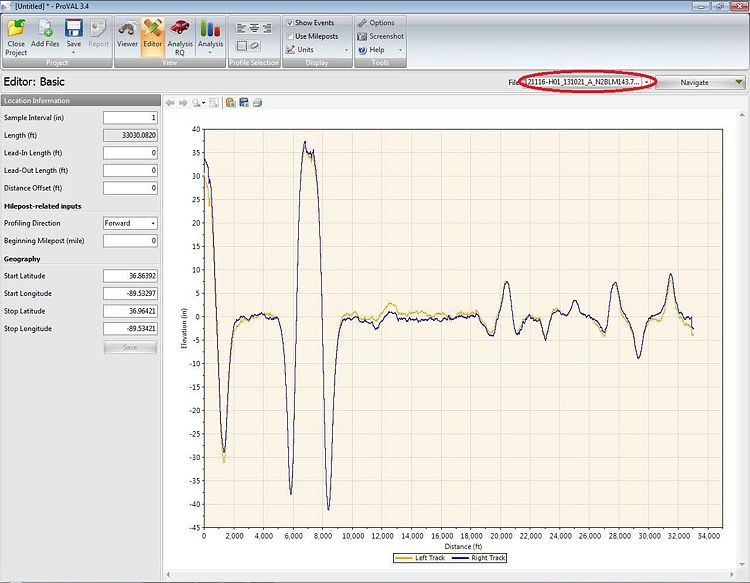Save chart image icon
This screenshot has height=583, width=750.
click(x=244, y=103)
